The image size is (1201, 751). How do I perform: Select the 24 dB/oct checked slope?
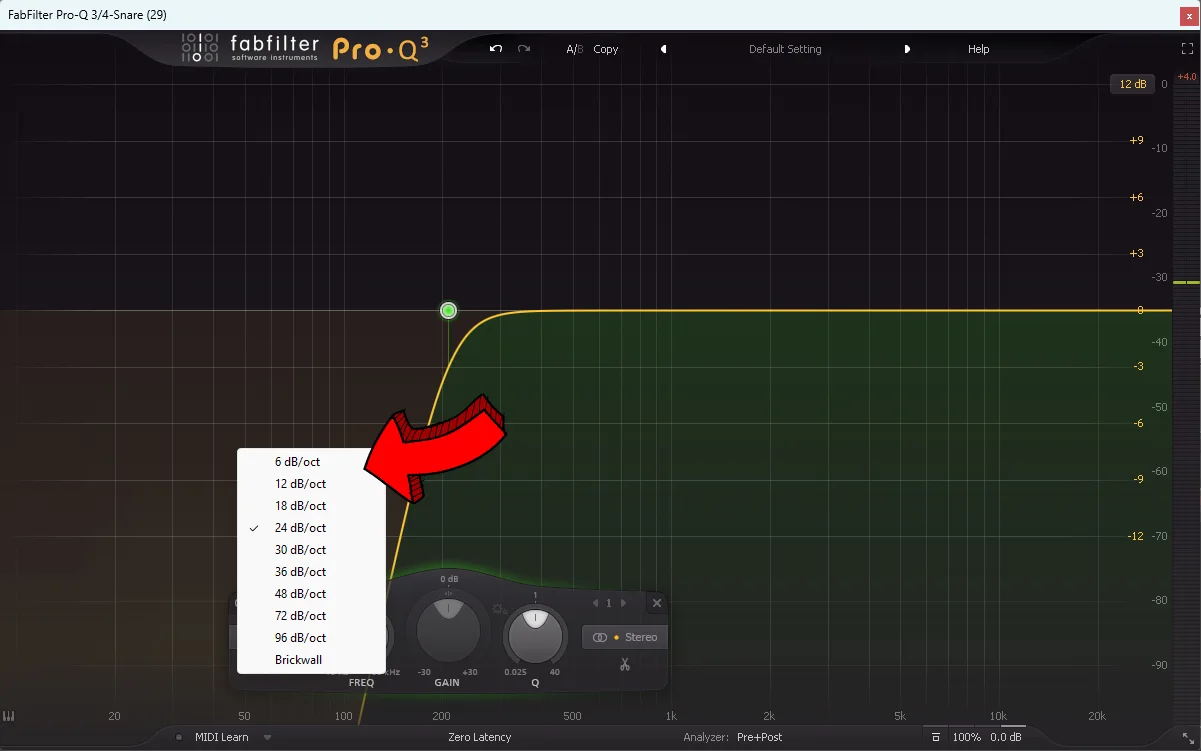(299, 527)
